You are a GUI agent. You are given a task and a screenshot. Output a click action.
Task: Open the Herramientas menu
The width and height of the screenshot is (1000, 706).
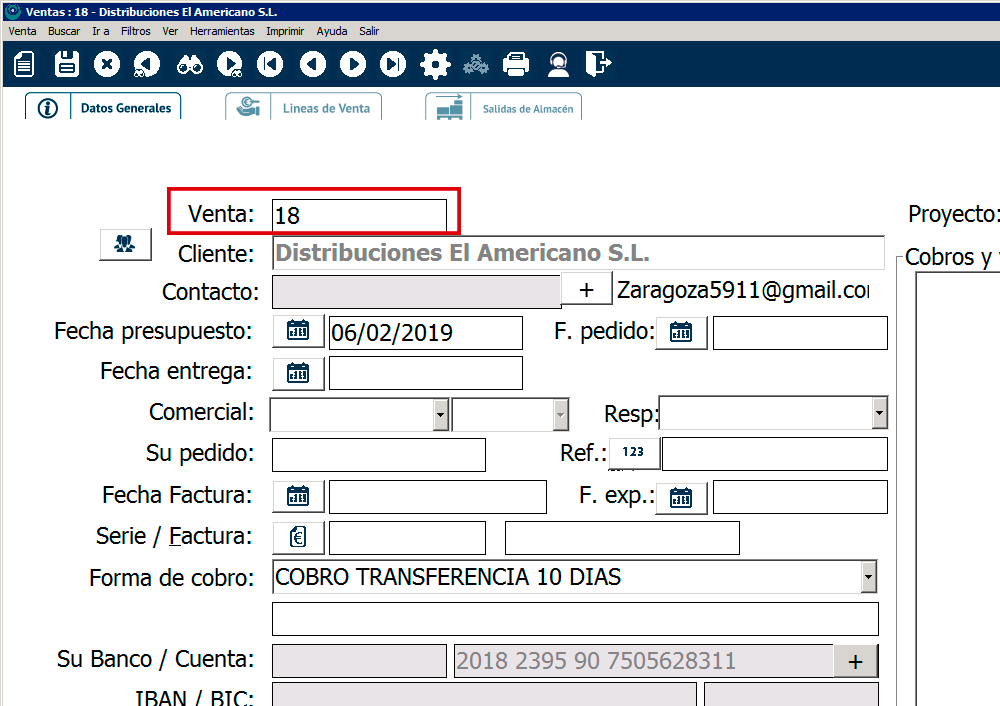[222, 31]
